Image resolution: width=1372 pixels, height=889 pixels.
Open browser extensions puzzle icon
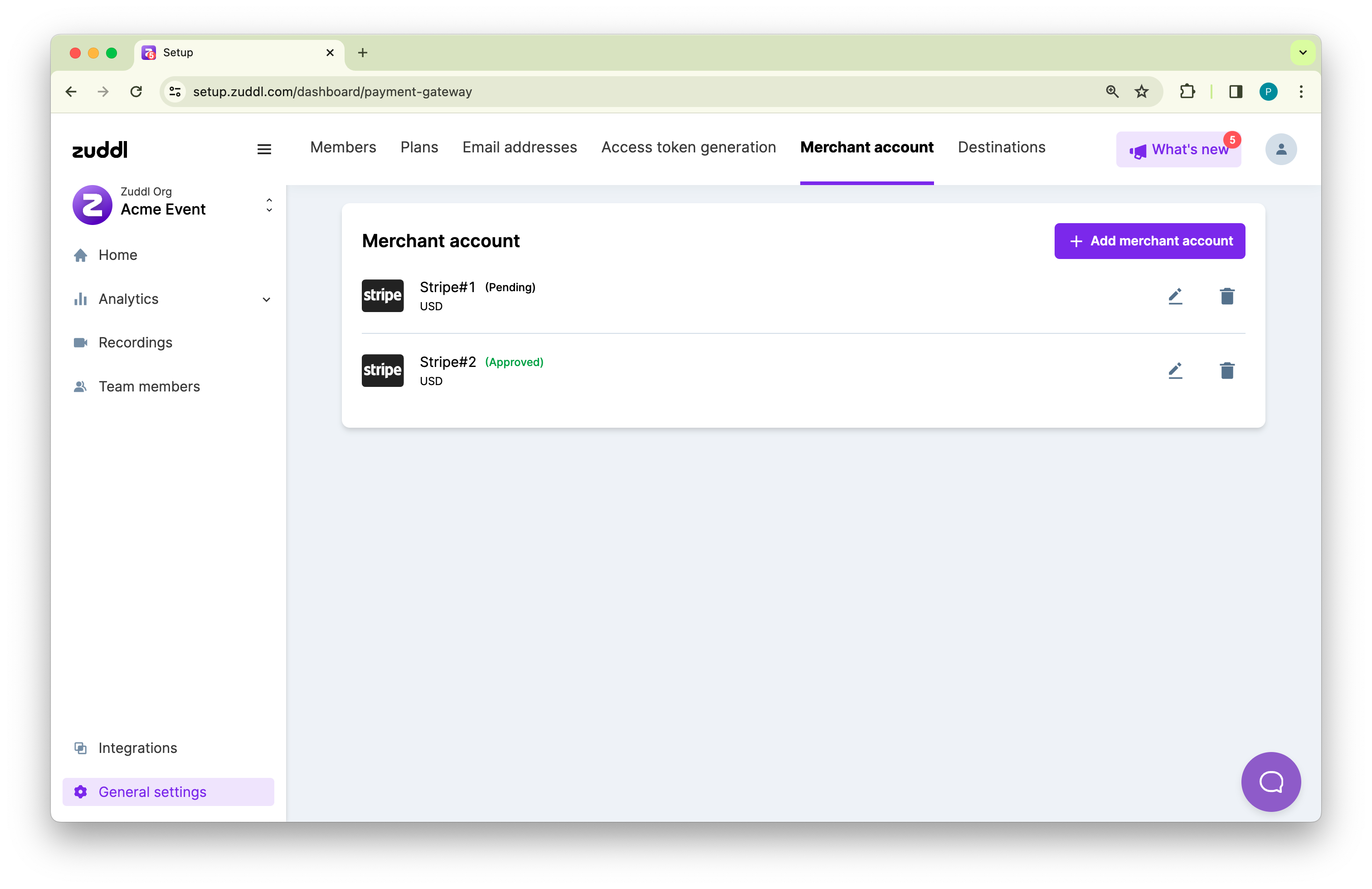(x=1187, y=92)
